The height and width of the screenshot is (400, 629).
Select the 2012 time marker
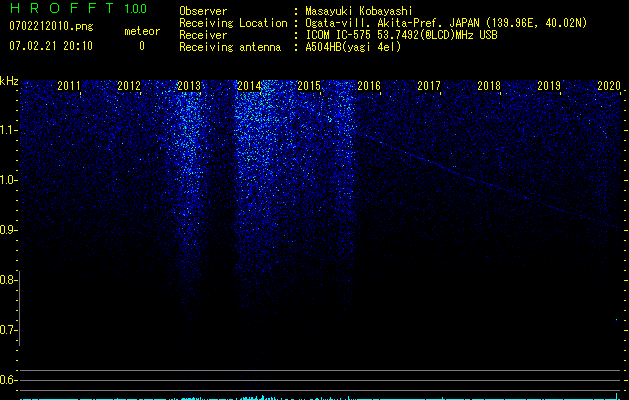[129, 85]
